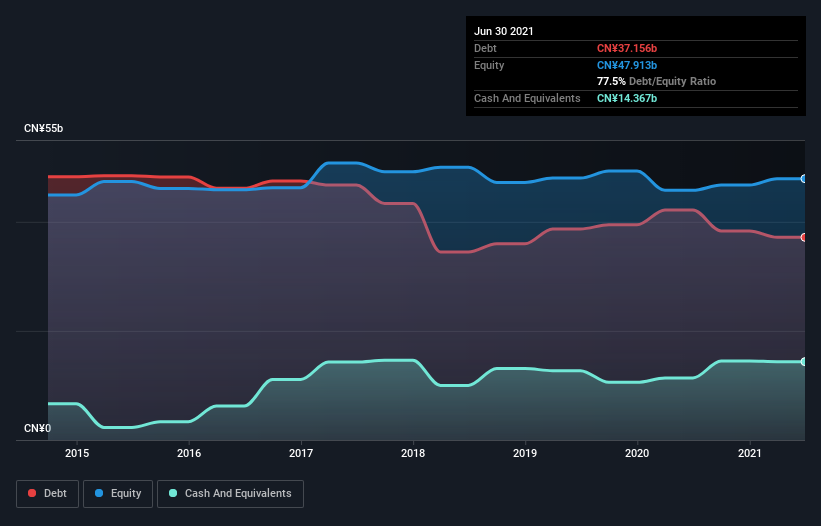The height and width of the screenshot is (526, 821).
Task: Click the 2020 x-axis label
Action: point(637,453)
